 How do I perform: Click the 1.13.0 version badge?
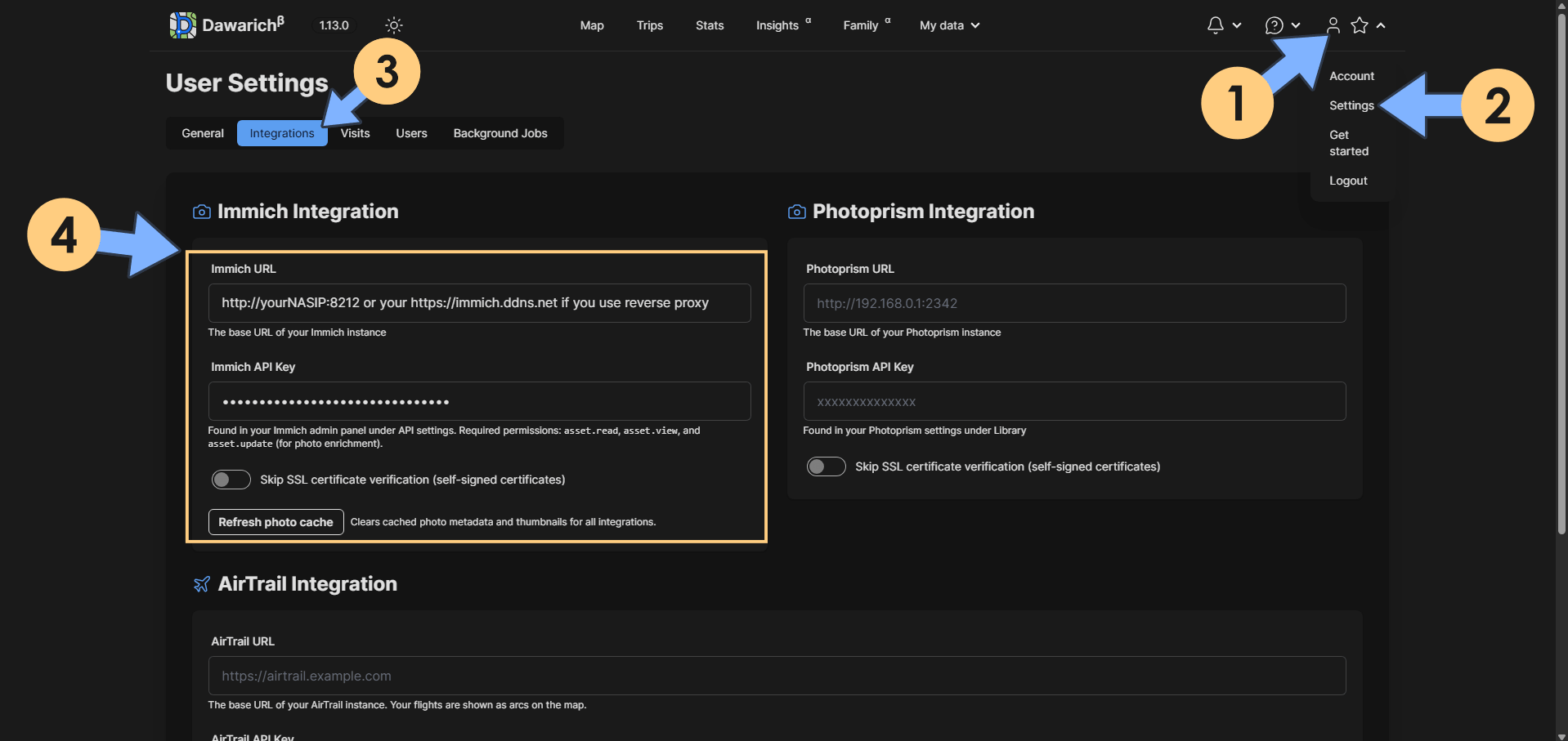click(334, 25)
